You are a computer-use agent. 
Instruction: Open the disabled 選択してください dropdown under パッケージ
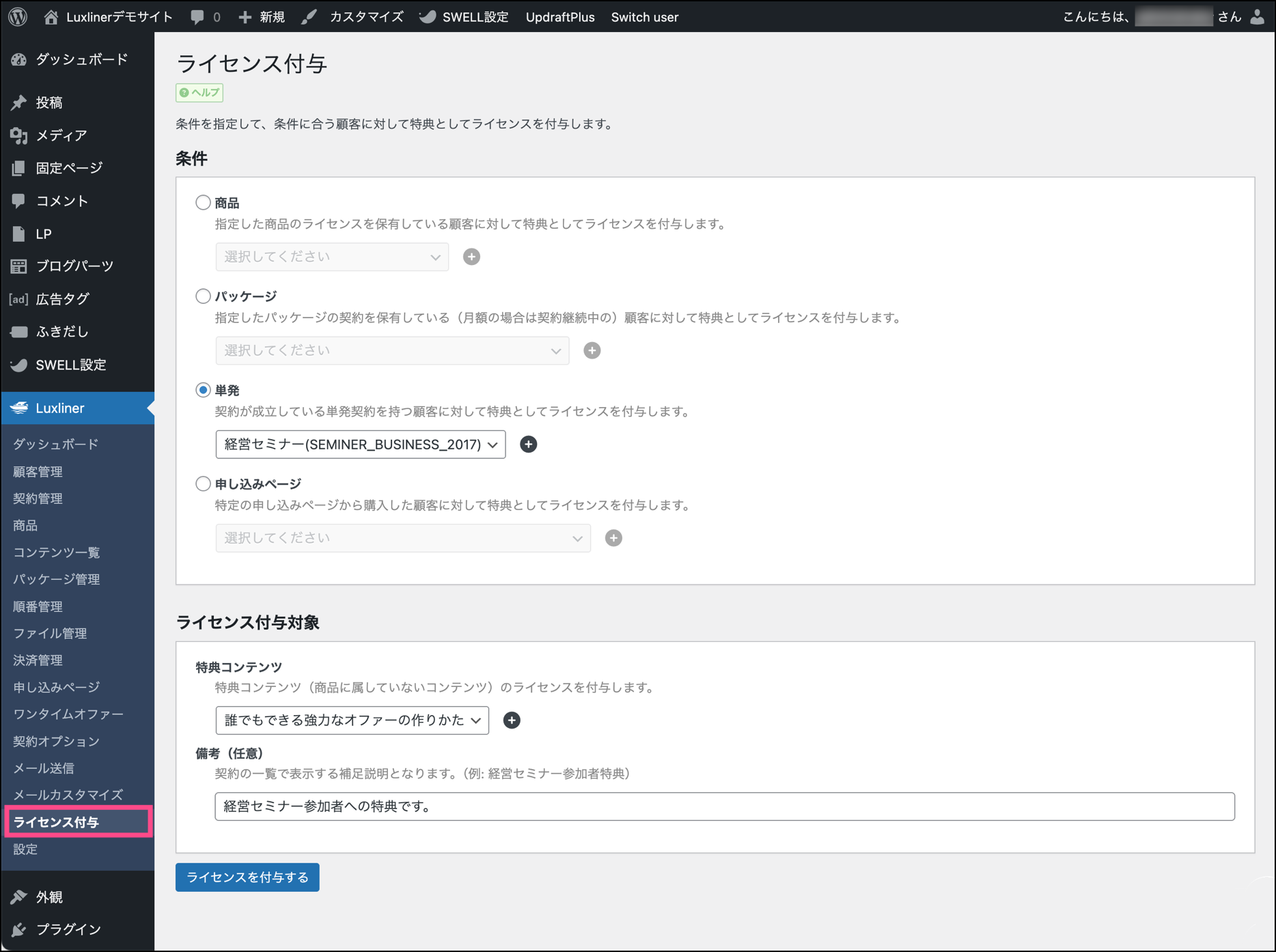coord(392,351)
